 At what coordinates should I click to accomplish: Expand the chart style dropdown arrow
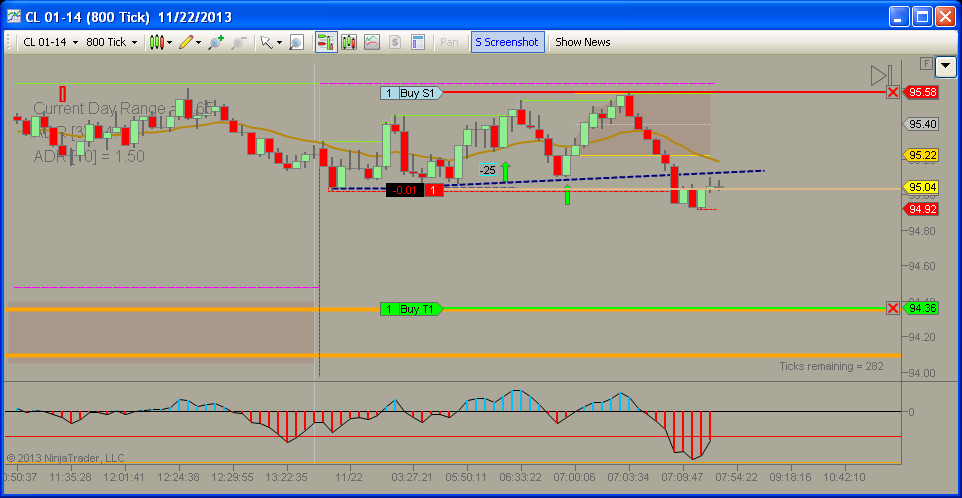pyautogui.click(x=169, y=43)
